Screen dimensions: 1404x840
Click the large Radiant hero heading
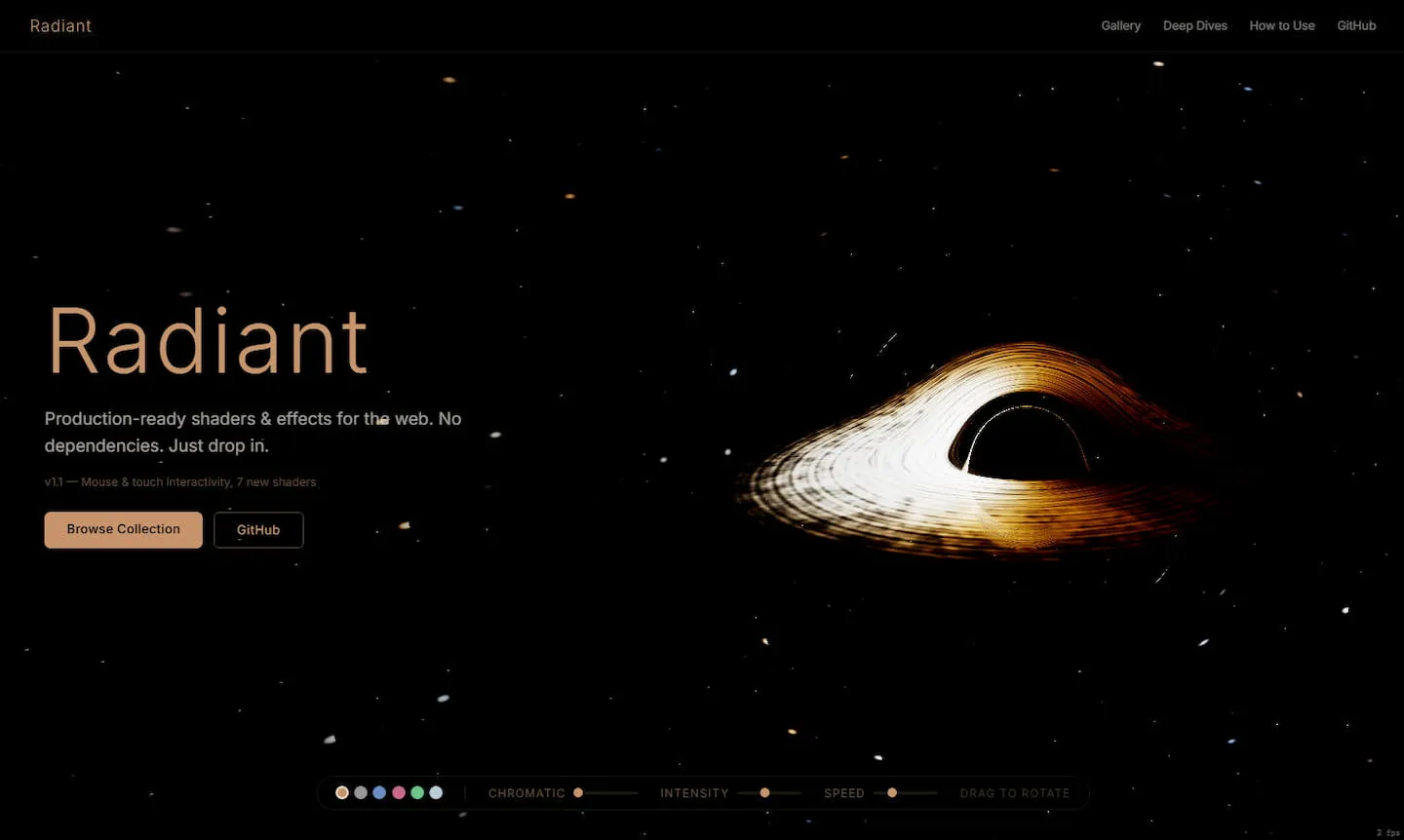pyautogui.click(x=208, y=341)
